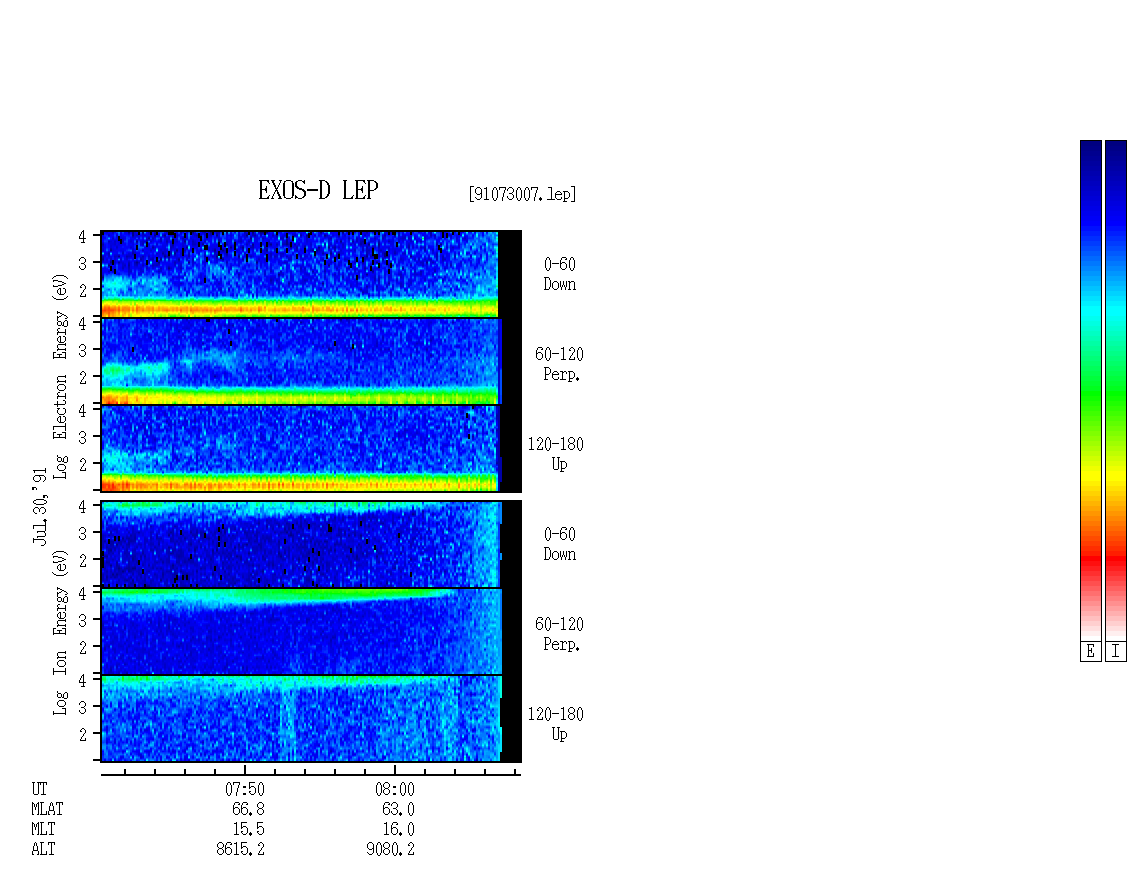Click the 07:50 UT time value

point(245,789)
